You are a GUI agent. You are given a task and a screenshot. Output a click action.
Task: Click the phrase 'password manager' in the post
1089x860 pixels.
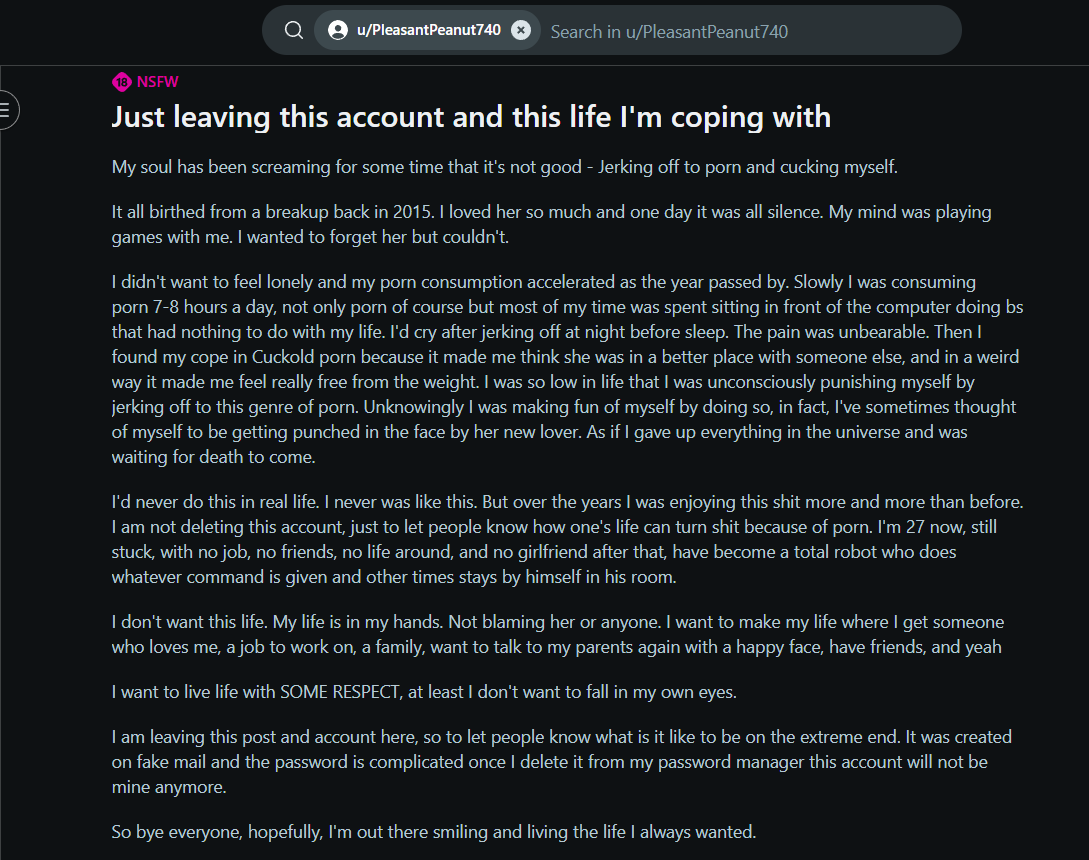(x=731, y=762)
